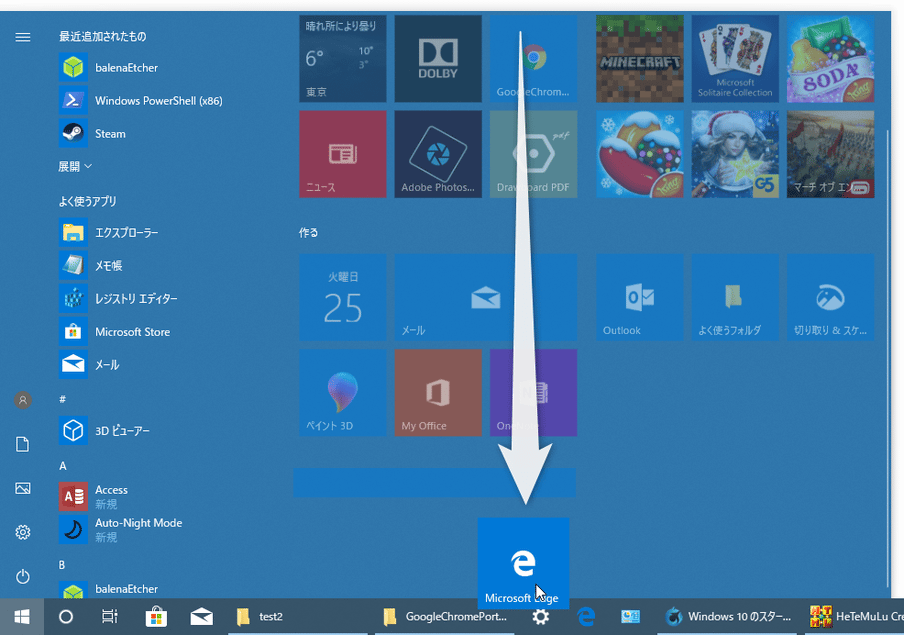The width and height of the screenshot is (904, 635).
Task: Click 最近追加されたもの heading
Action: pos(103,36)
